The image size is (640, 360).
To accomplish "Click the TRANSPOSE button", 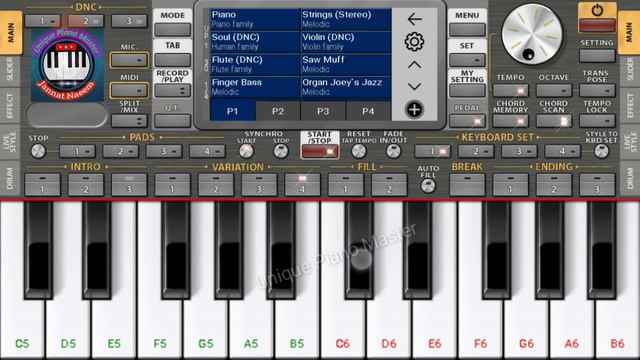I will tap(597, 90).
